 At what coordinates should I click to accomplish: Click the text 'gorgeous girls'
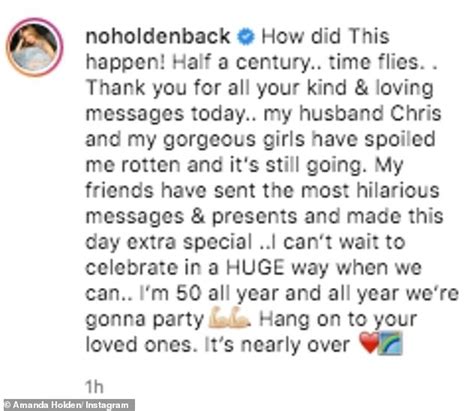pyautogui.click(x=234, y=139)
